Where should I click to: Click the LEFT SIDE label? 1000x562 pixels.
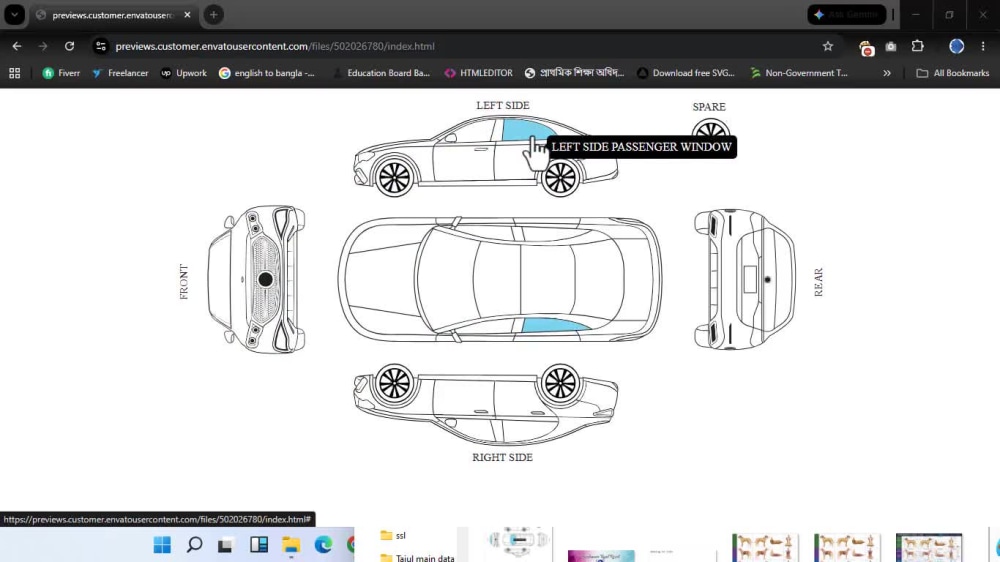(x=503, y=105)
